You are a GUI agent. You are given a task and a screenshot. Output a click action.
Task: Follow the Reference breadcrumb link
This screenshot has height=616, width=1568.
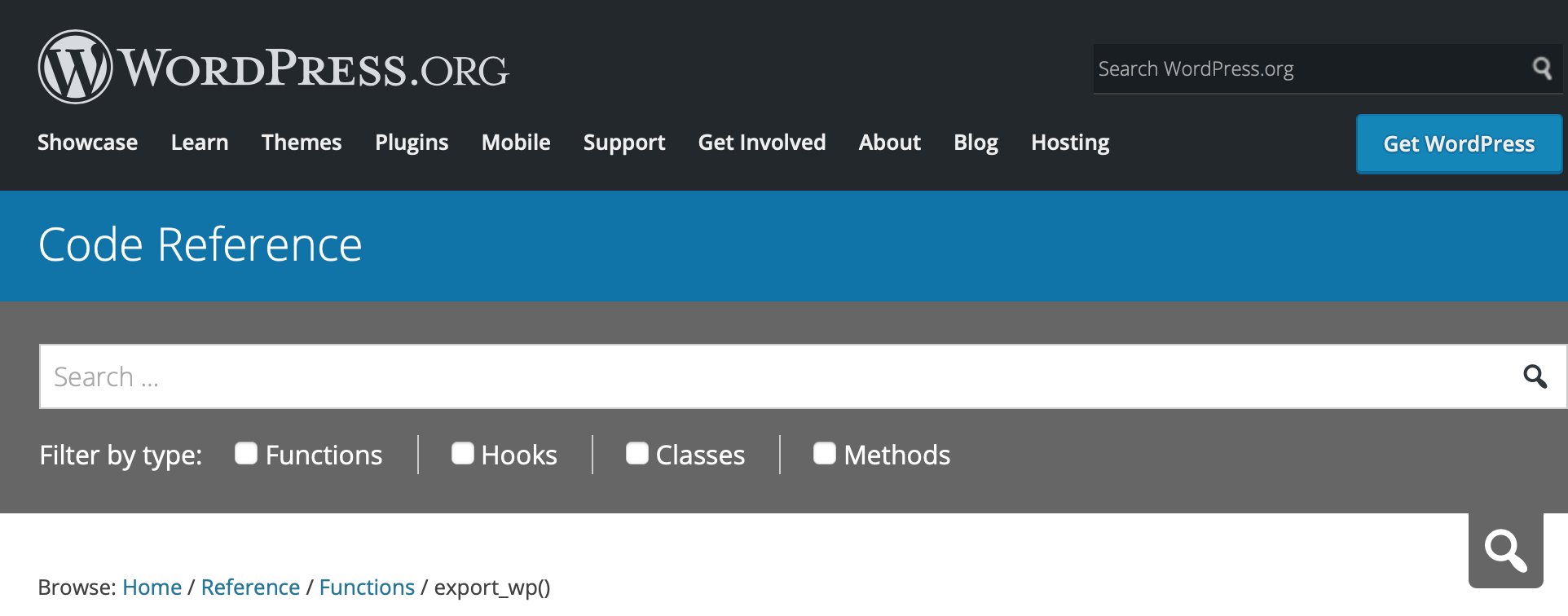[x=250, y=587]
